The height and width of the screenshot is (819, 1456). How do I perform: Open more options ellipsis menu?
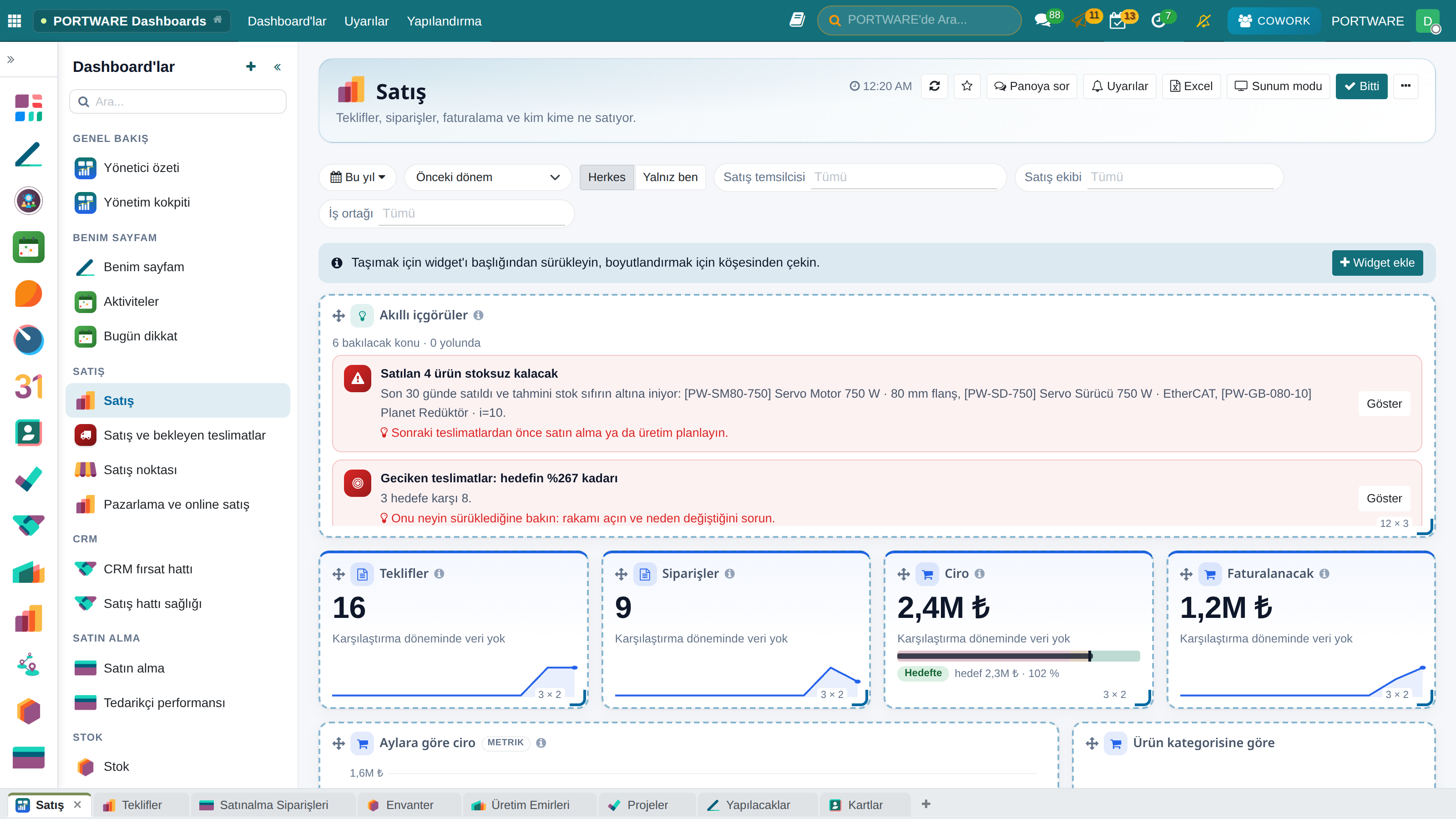[1405, 86]
